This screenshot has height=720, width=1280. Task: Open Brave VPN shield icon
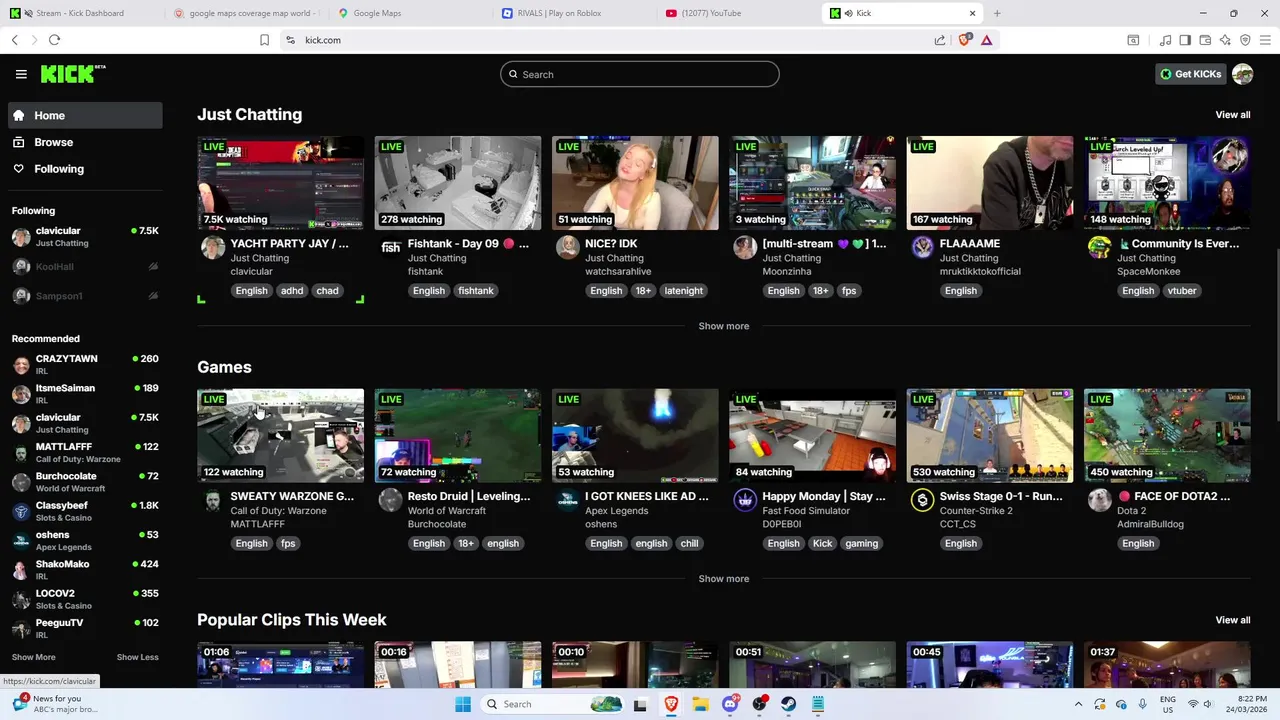tap(1245, 40)
